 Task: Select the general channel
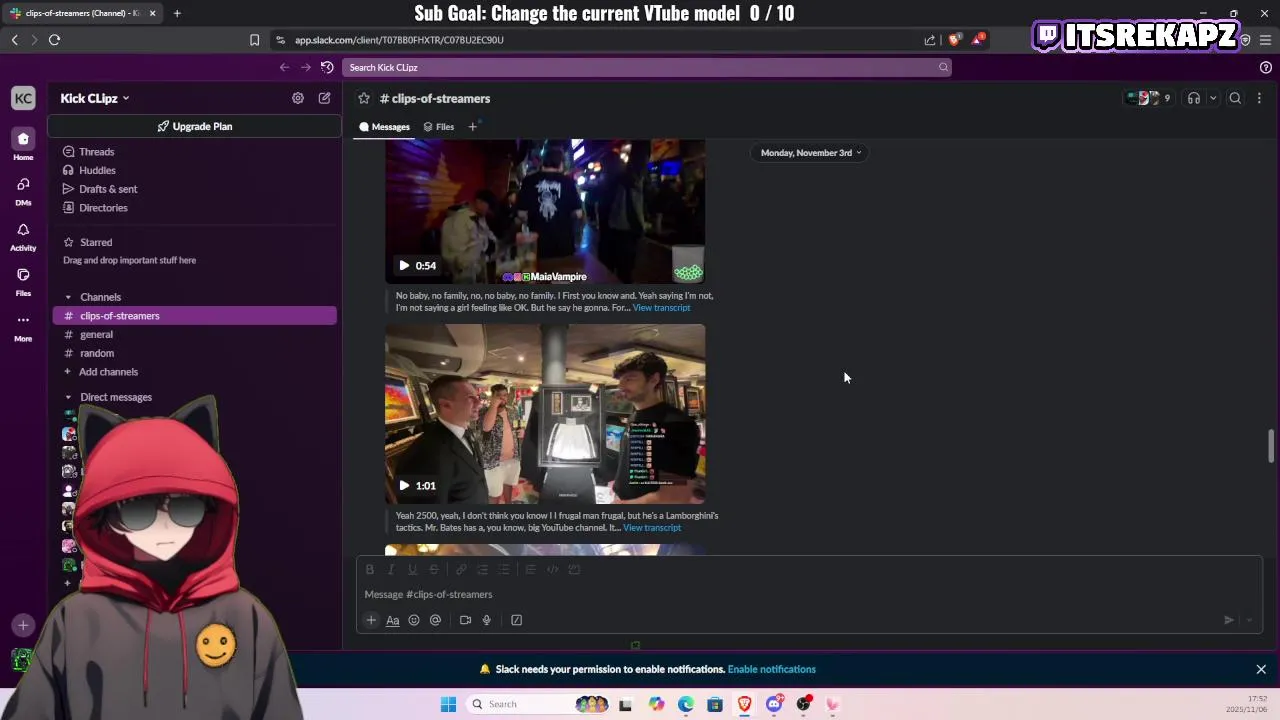96,334
